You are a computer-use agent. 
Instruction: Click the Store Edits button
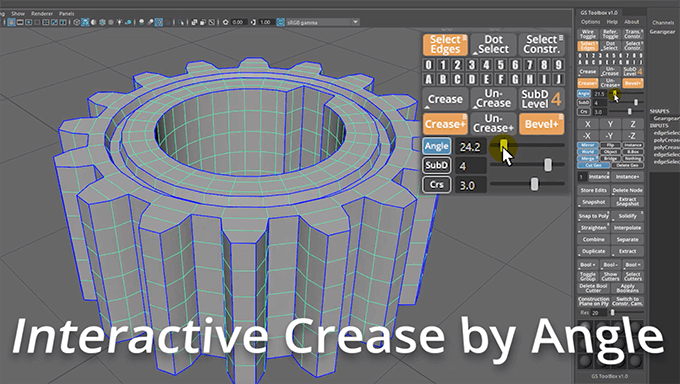[x=594, y=190]
